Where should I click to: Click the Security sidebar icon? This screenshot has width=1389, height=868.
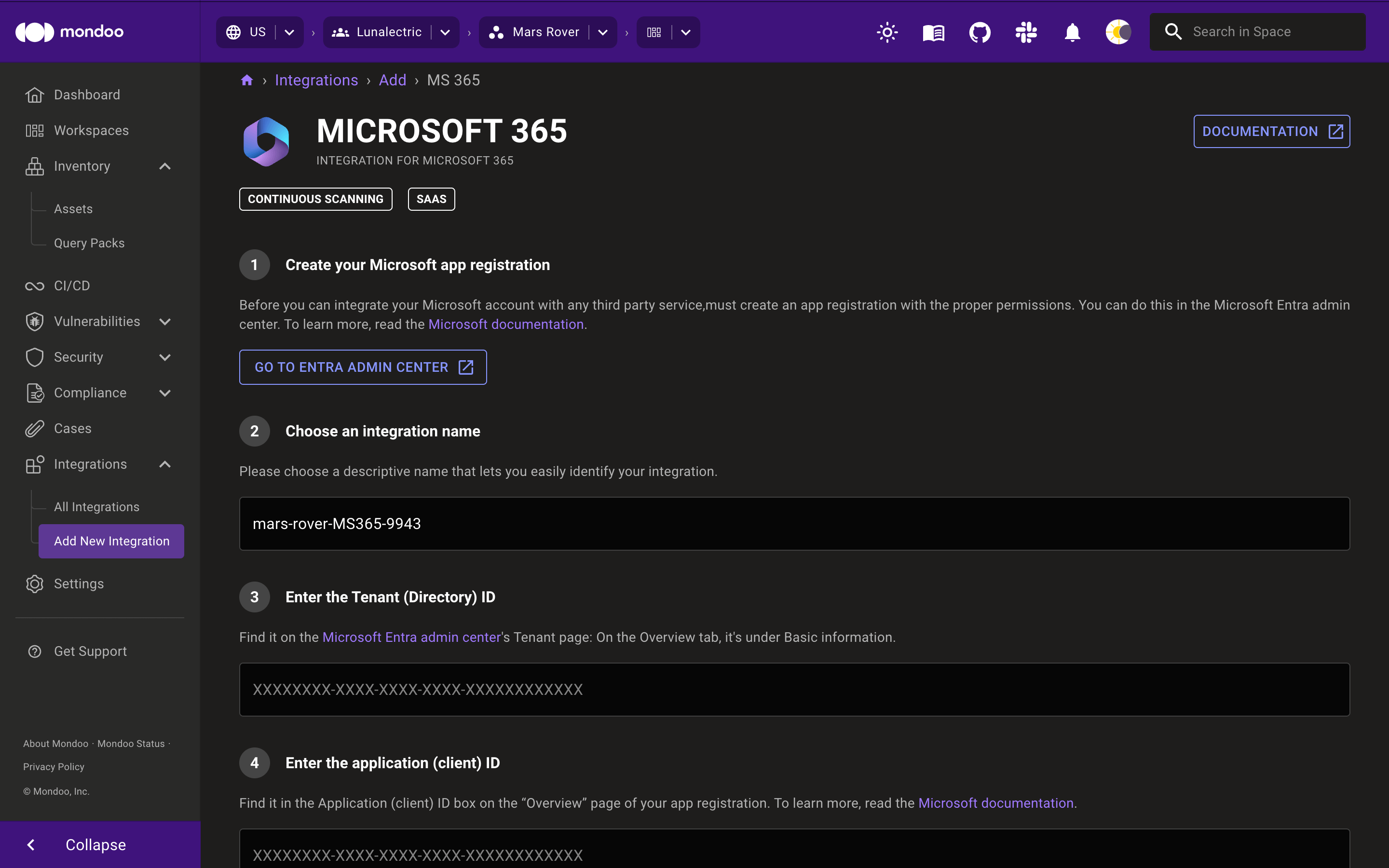tap(34, 356)
